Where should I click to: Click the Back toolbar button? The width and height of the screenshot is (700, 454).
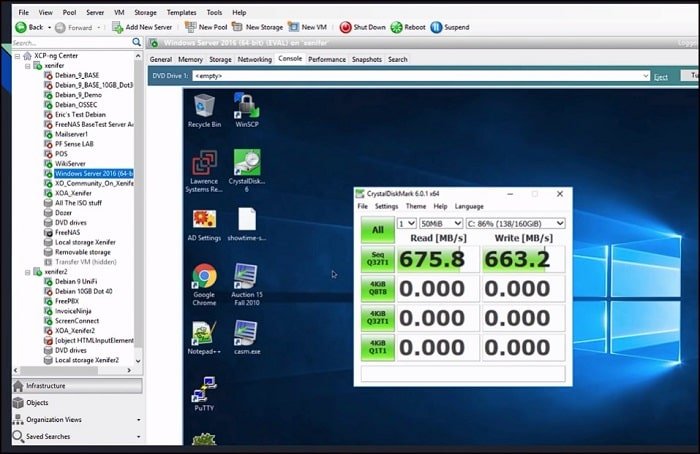tap(29, 27)
